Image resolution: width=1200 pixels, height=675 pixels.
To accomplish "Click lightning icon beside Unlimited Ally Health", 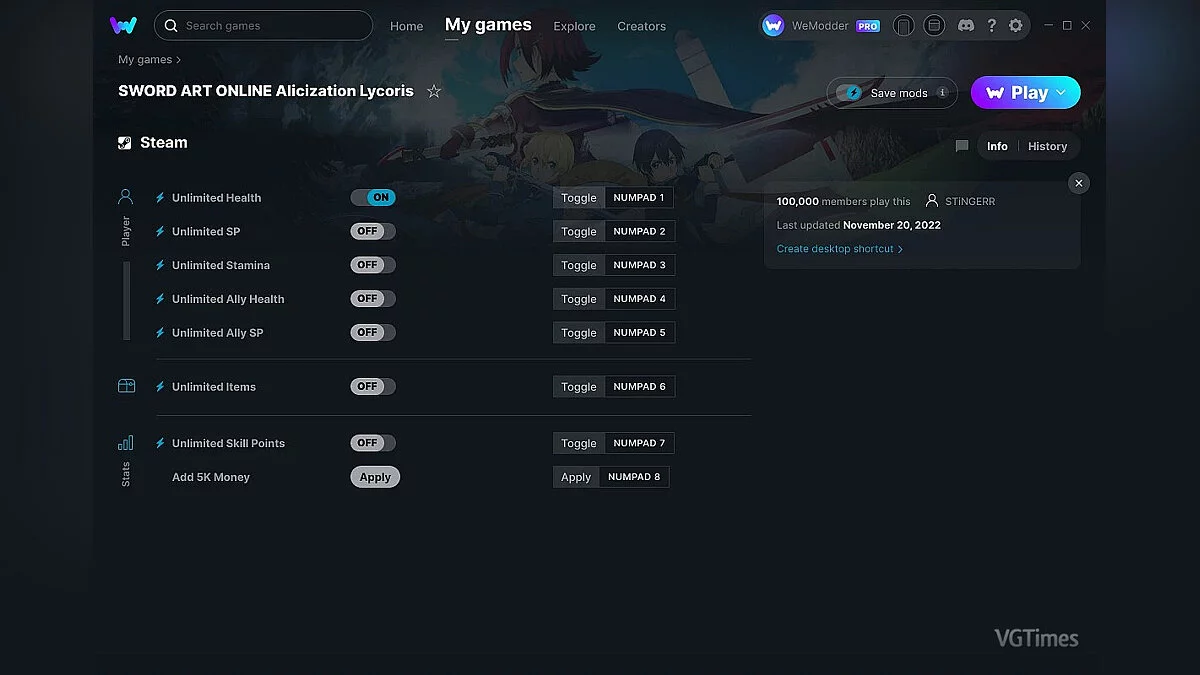I will (x=160, y=299).
